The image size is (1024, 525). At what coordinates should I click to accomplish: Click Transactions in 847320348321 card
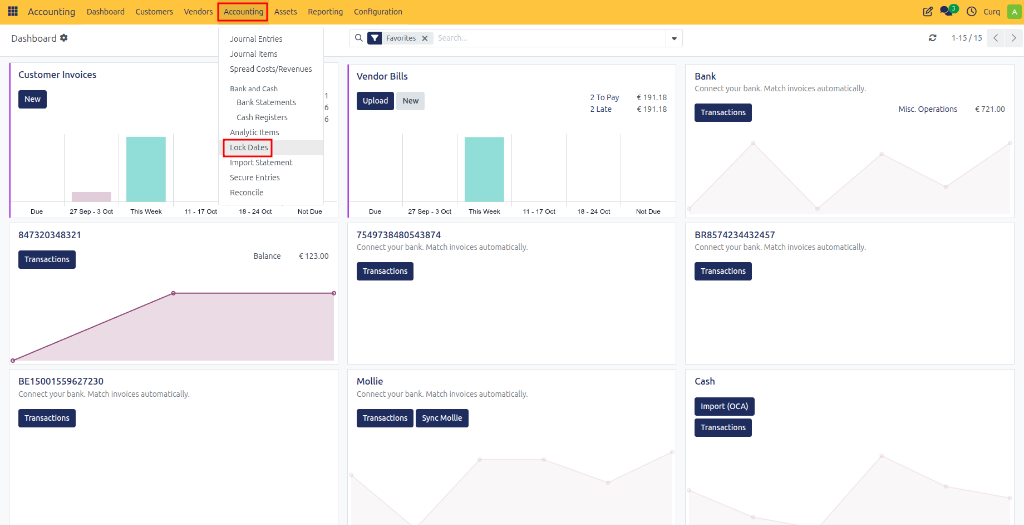[47, 259]
